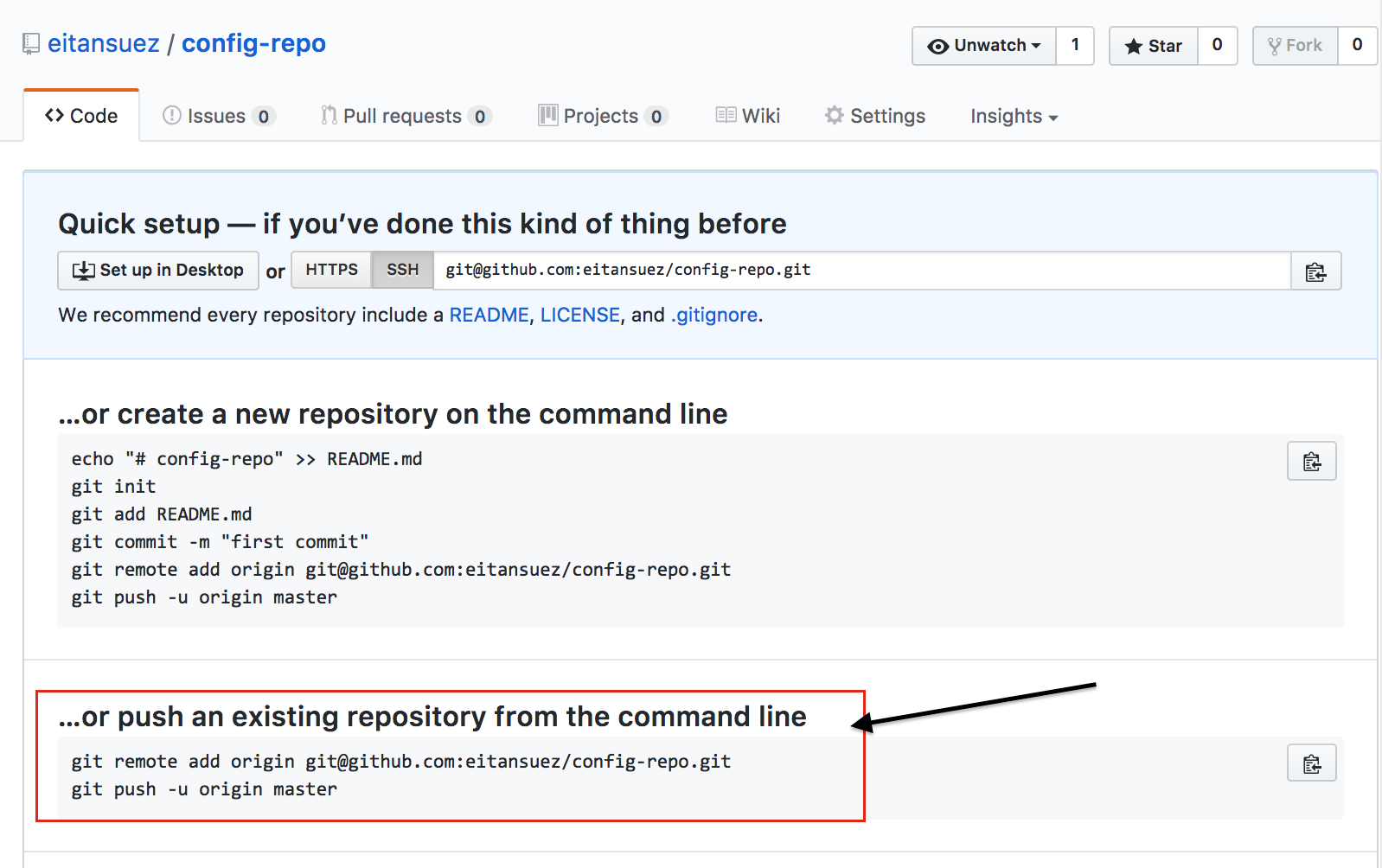Click Set up in Desktop button
This screenshot has height=868, width=1382.
click(158, 271)
